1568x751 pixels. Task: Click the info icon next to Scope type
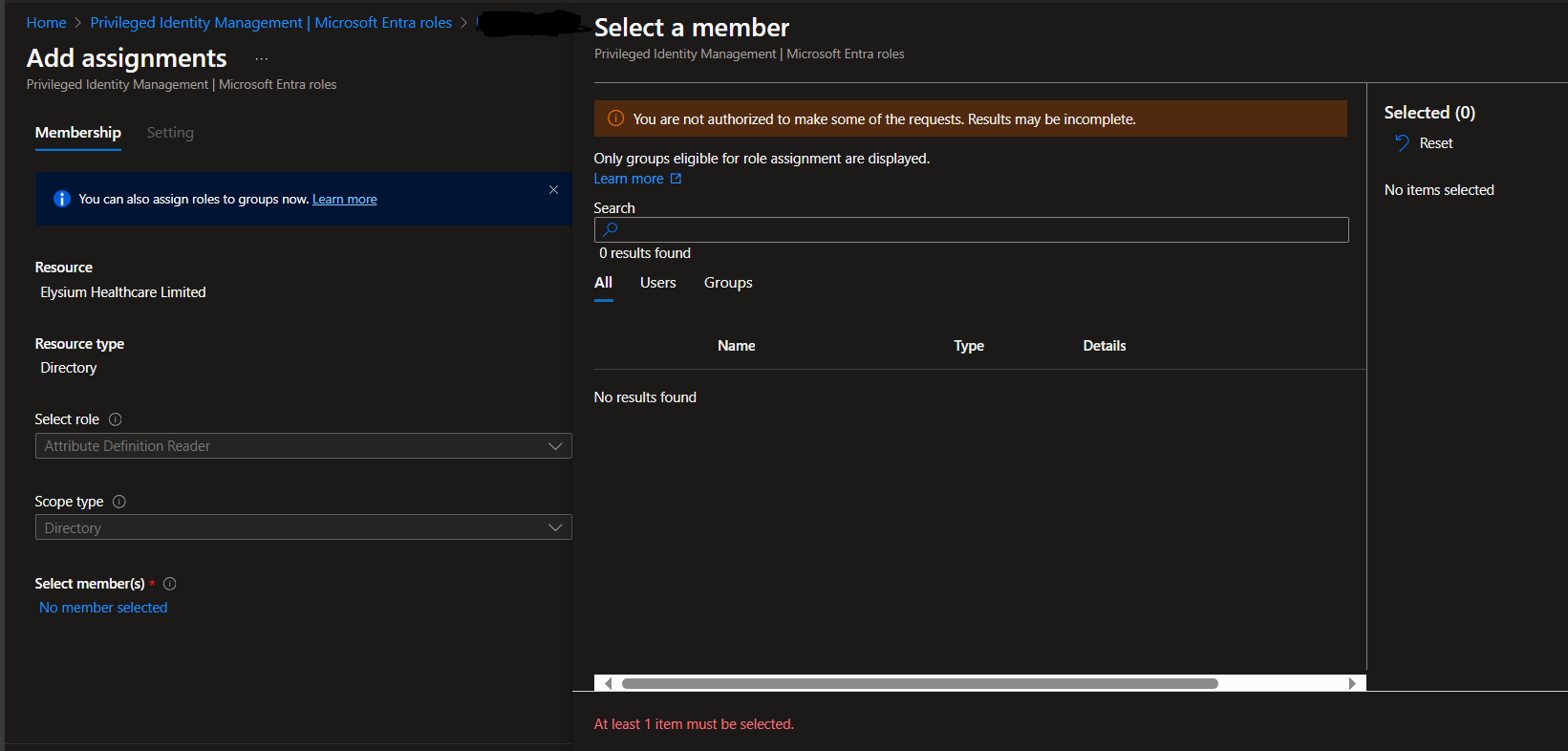[x=119, y=502]
